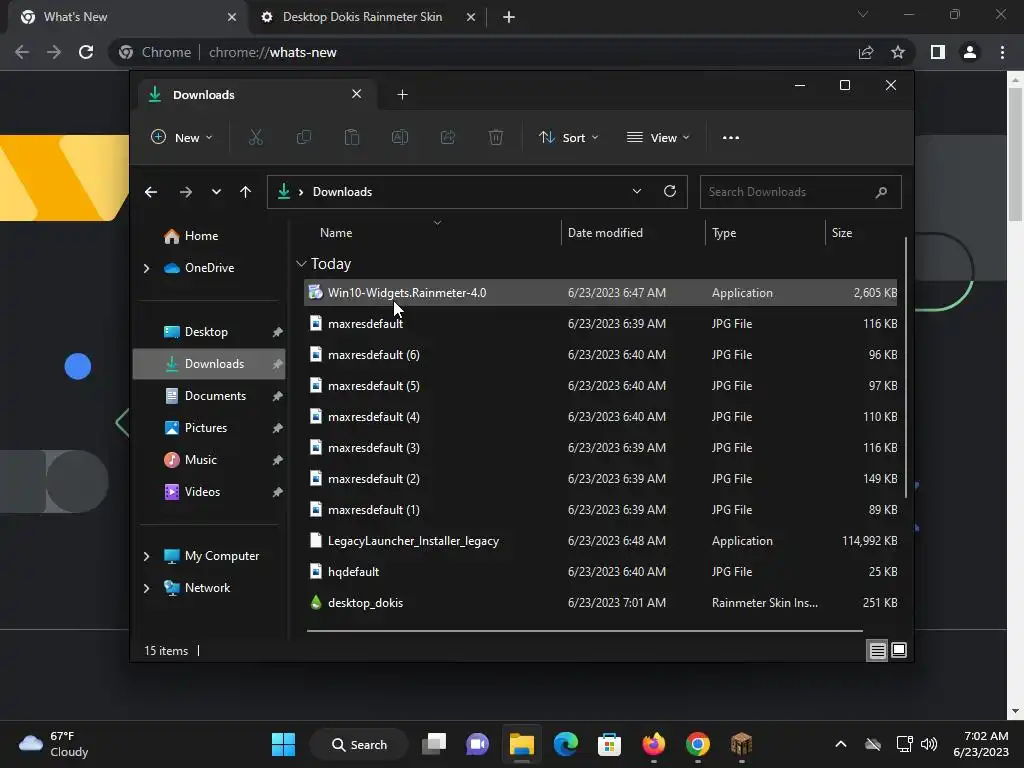Screen dimensions: 1024x768
Task: Select Desktop in navigation pane
Action: pos(210,332)
